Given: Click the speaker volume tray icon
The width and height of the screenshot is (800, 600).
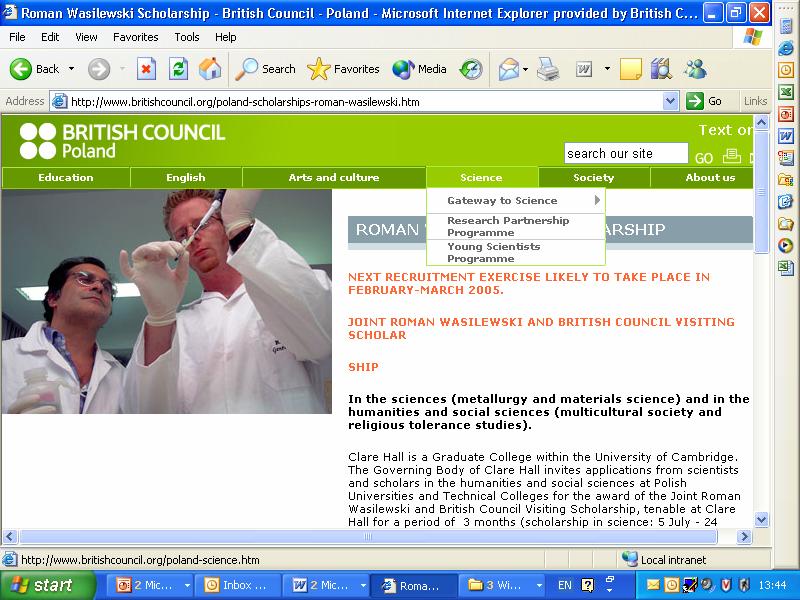Looking at the screenshot, I should pos(707,585).
